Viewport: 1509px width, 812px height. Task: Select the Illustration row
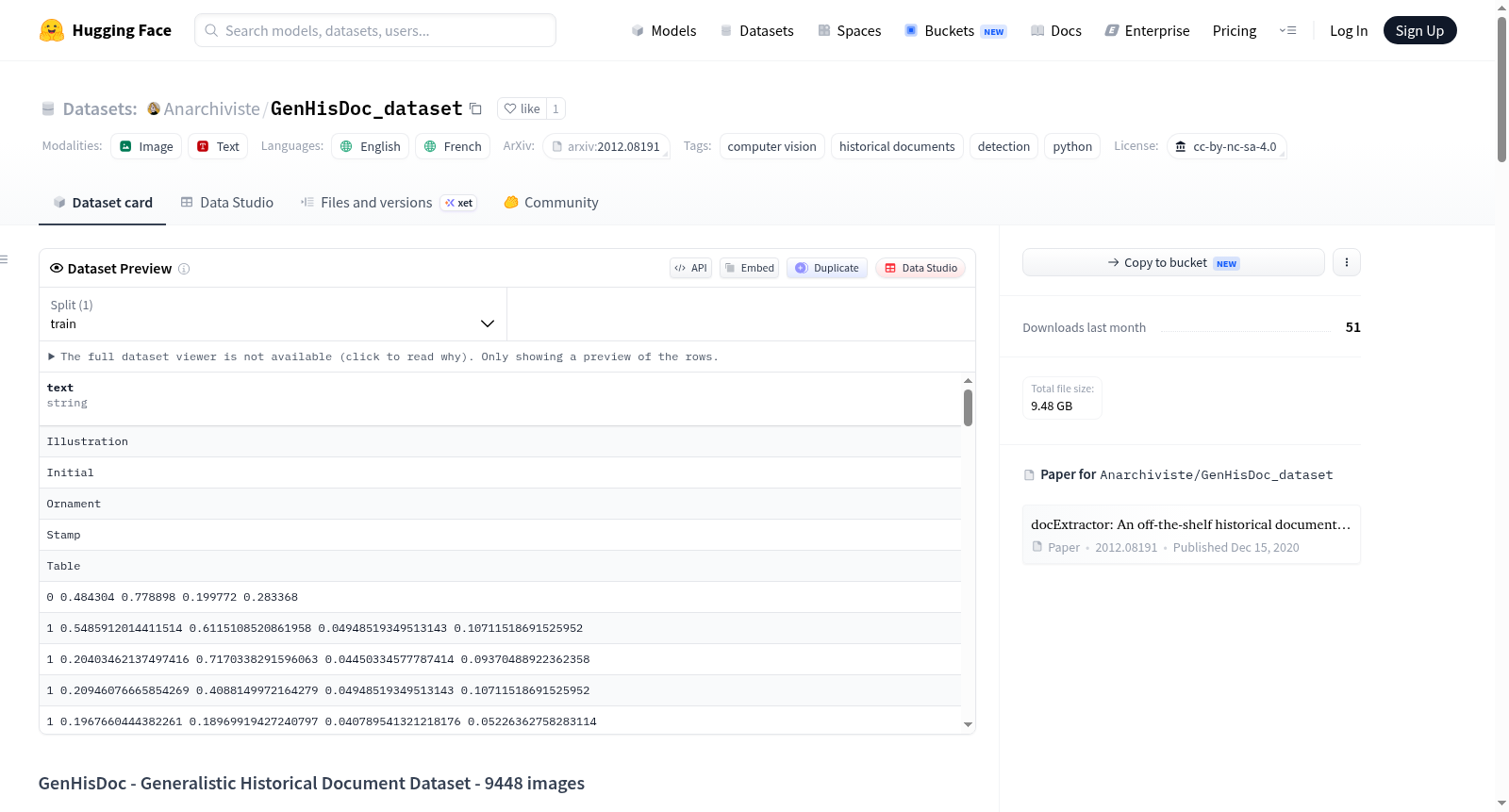(500, 441)
